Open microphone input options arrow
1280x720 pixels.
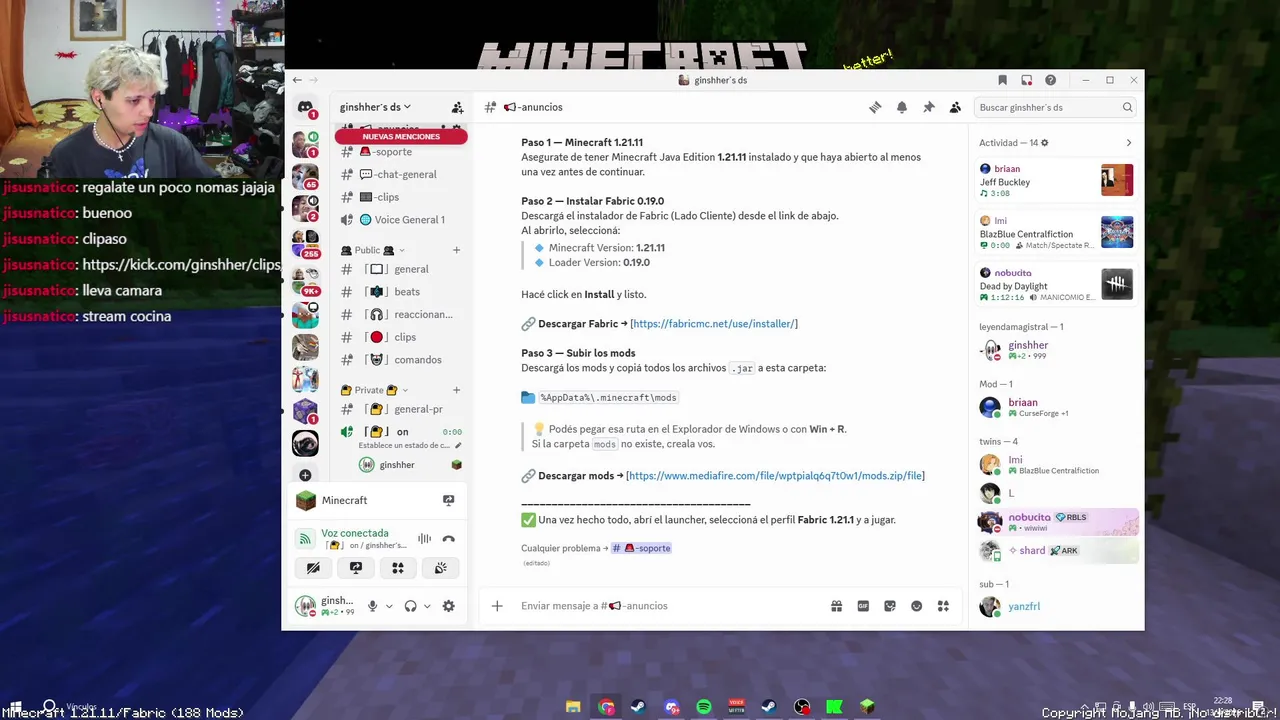389,606
